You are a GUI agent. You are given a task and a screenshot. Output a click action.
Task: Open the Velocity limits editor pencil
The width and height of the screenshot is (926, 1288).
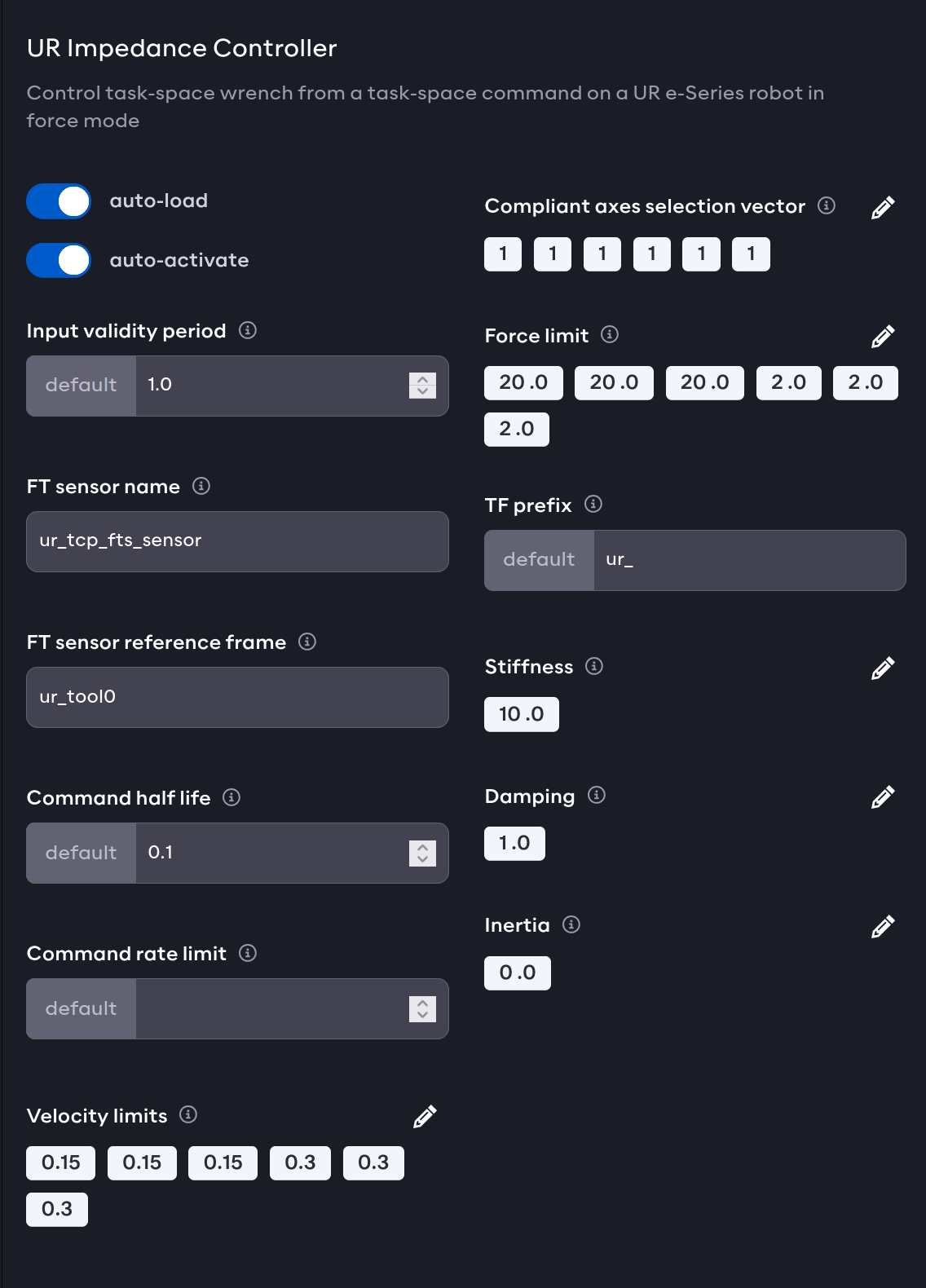[425, 1116]
